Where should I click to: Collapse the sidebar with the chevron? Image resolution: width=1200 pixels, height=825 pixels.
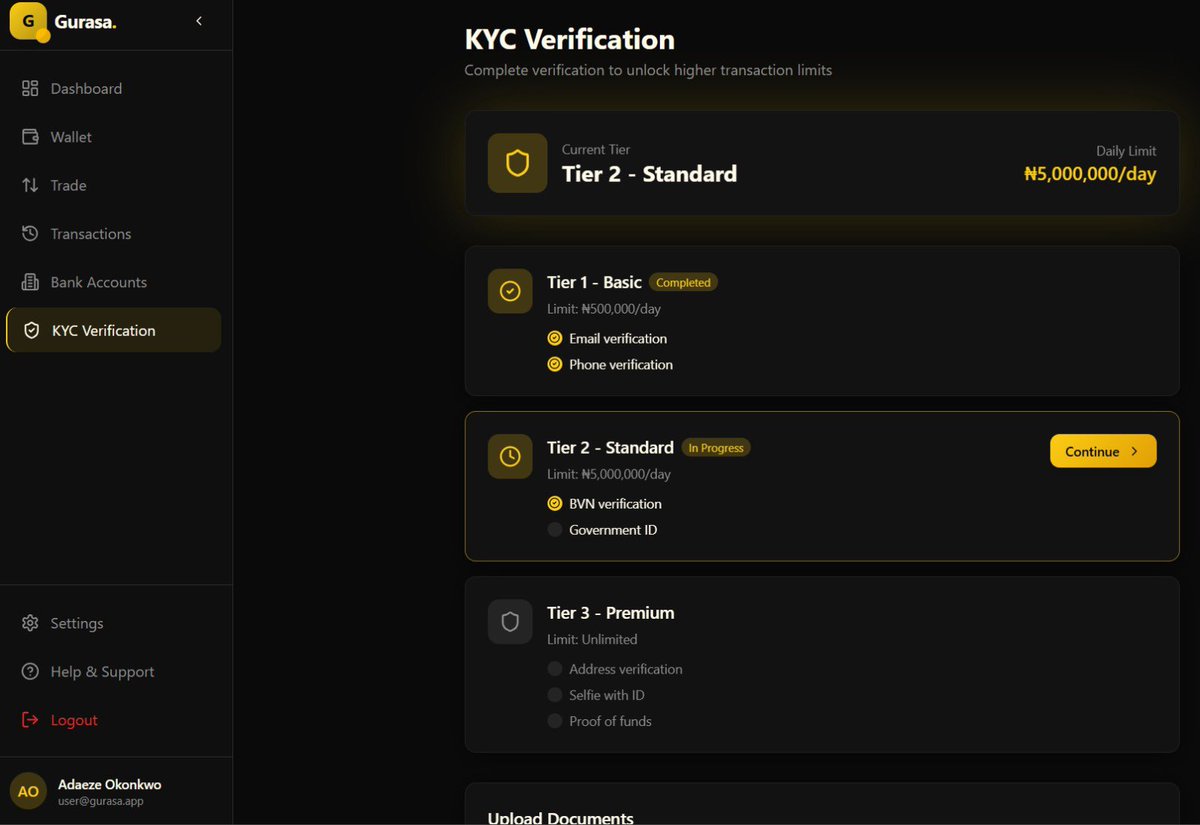pos(199,21)
